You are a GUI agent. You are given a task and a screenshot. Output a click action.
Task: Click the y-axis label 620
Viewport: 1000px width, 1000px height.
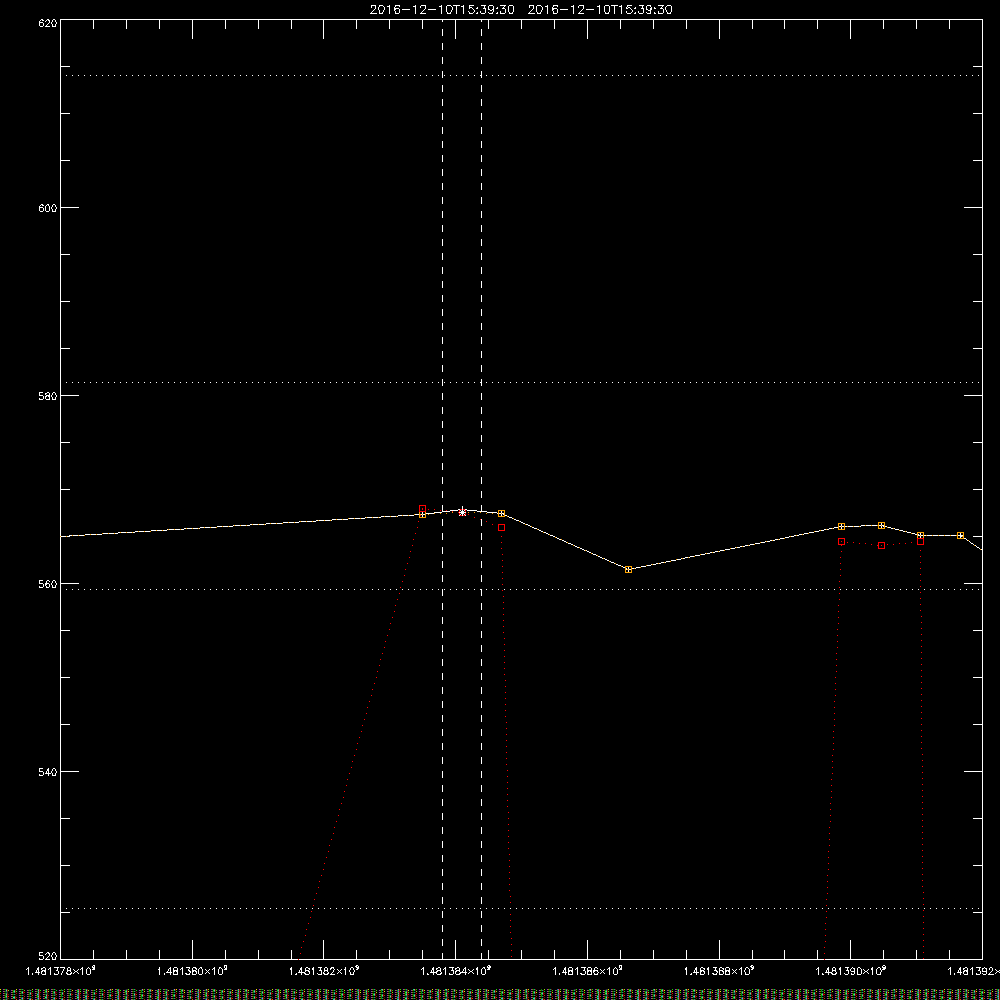[x=48, y=23]
